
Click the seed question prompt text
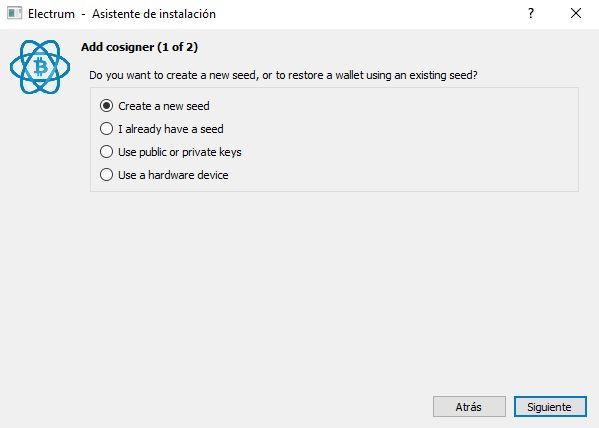click(283, 75)
